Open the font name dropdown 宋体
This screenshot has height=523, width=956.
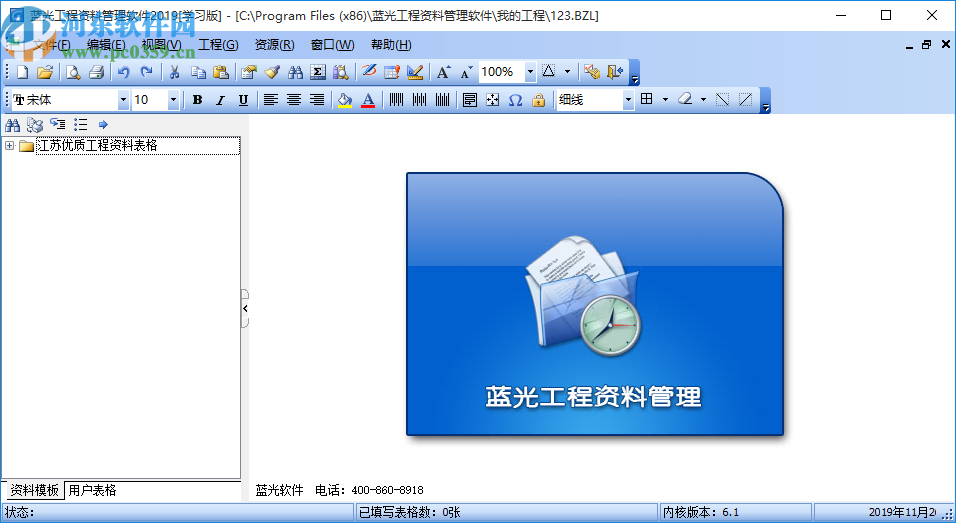123,99
